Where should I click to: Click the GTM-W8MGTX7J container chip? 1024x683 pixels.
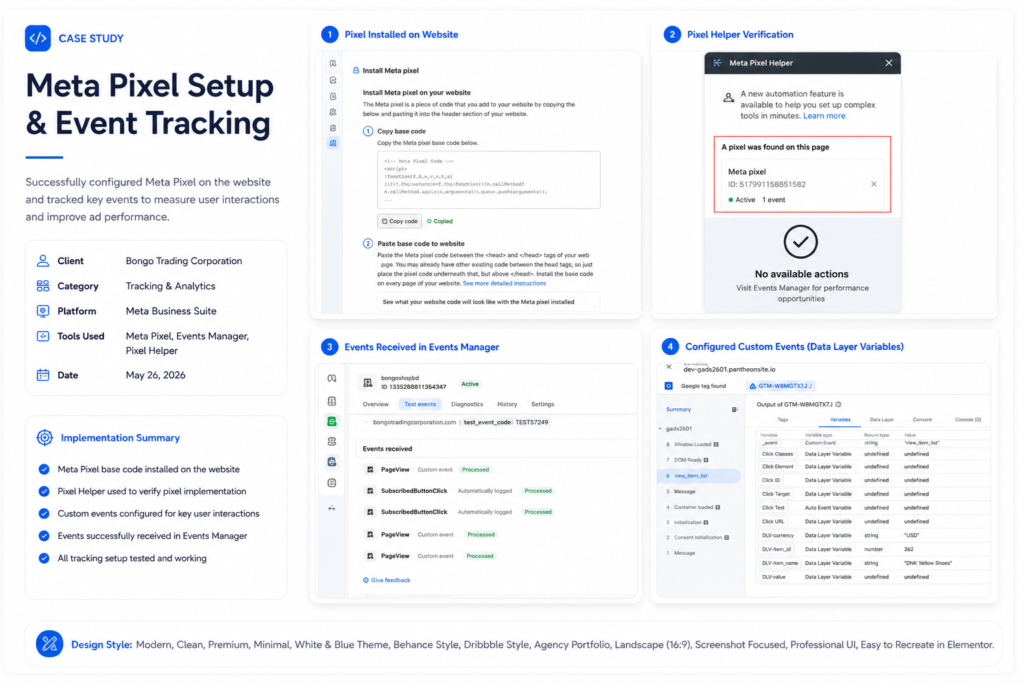[780, 386]
